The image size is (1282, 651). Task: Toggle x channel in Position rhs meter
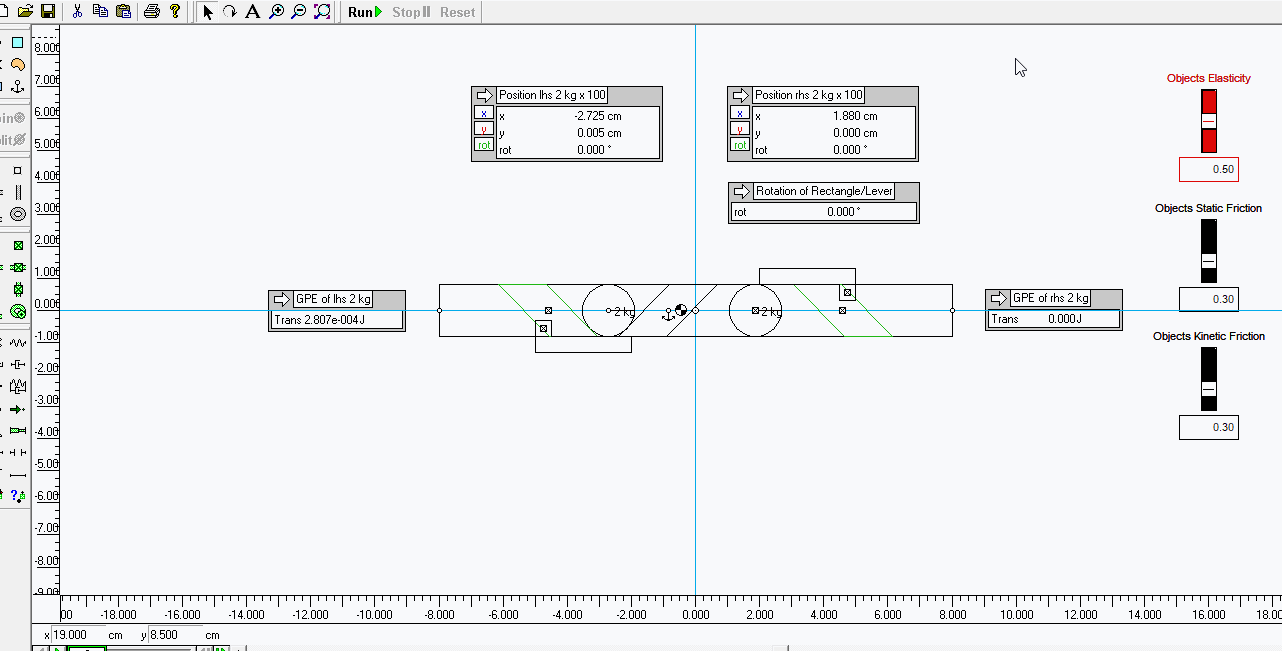tap(740, 113)
